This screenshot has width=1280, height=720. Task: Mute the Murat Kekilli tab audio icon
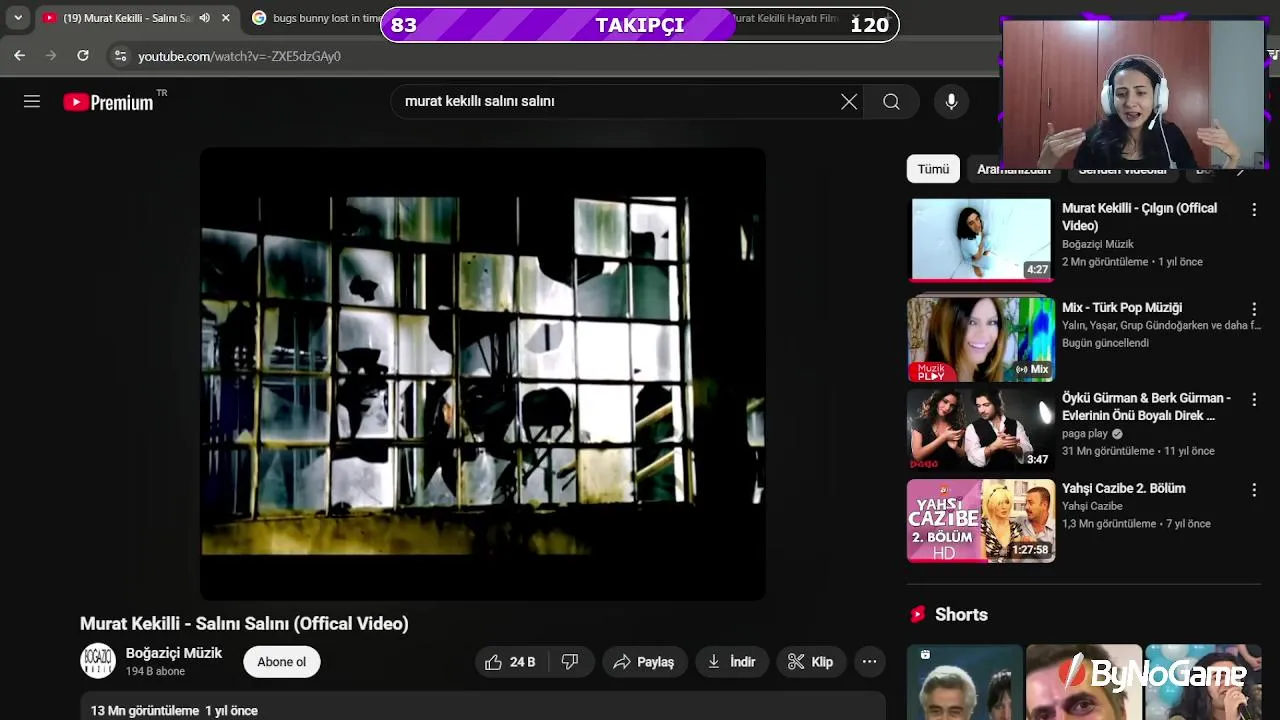205,18
